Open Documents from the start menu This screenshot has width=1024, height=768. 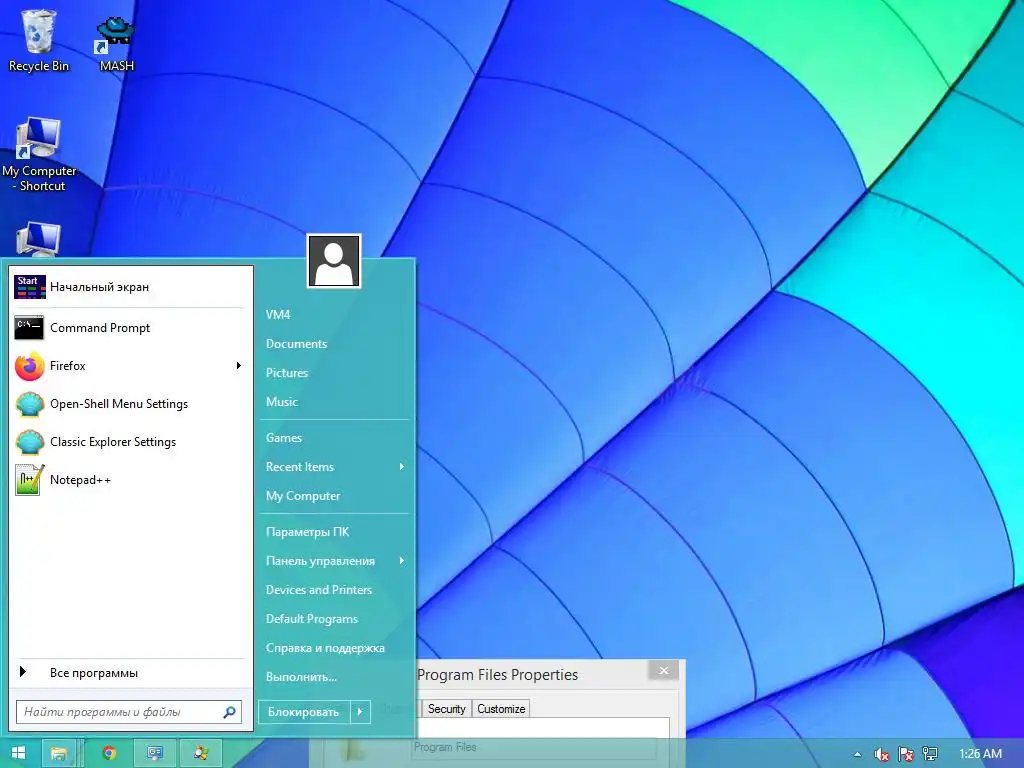[296, 344]
